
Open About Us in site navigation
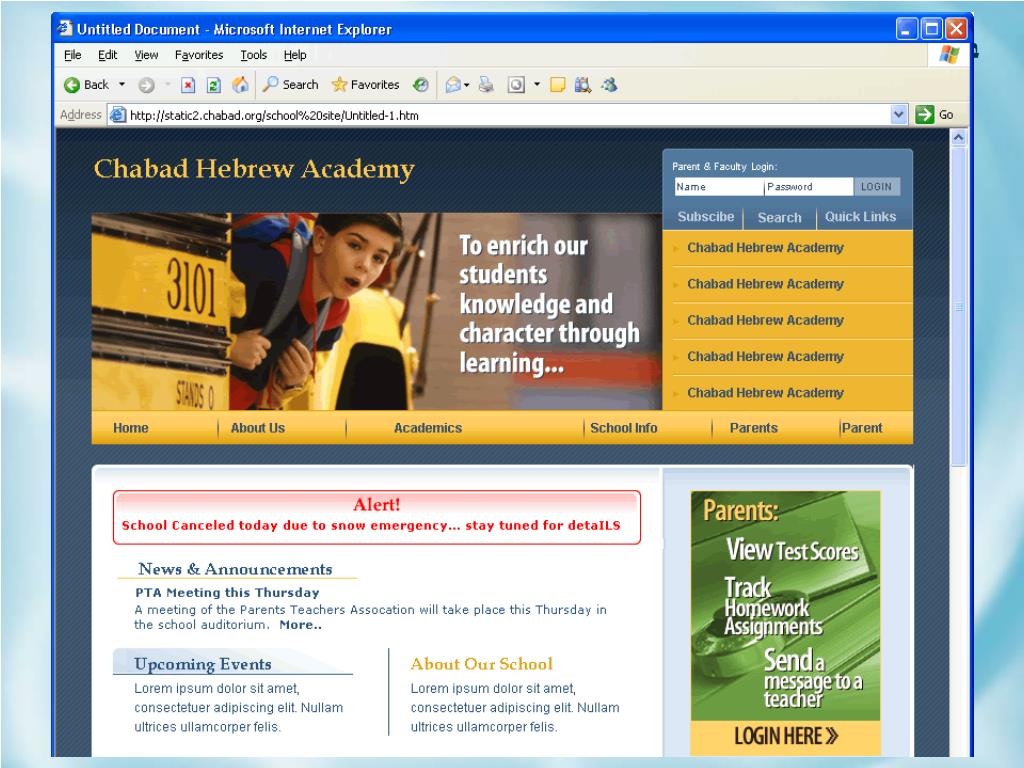coord(258,428)
